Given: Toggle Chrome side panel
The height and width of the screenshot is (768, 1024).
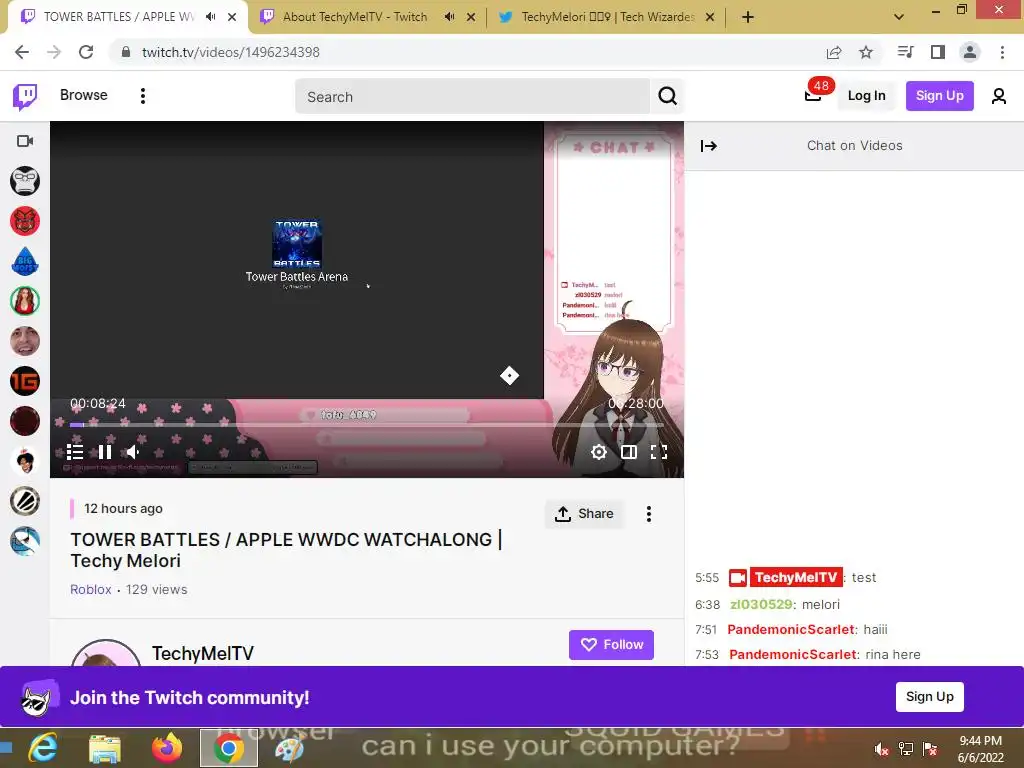Looking at the screenshot, I should tap(938, 52).
